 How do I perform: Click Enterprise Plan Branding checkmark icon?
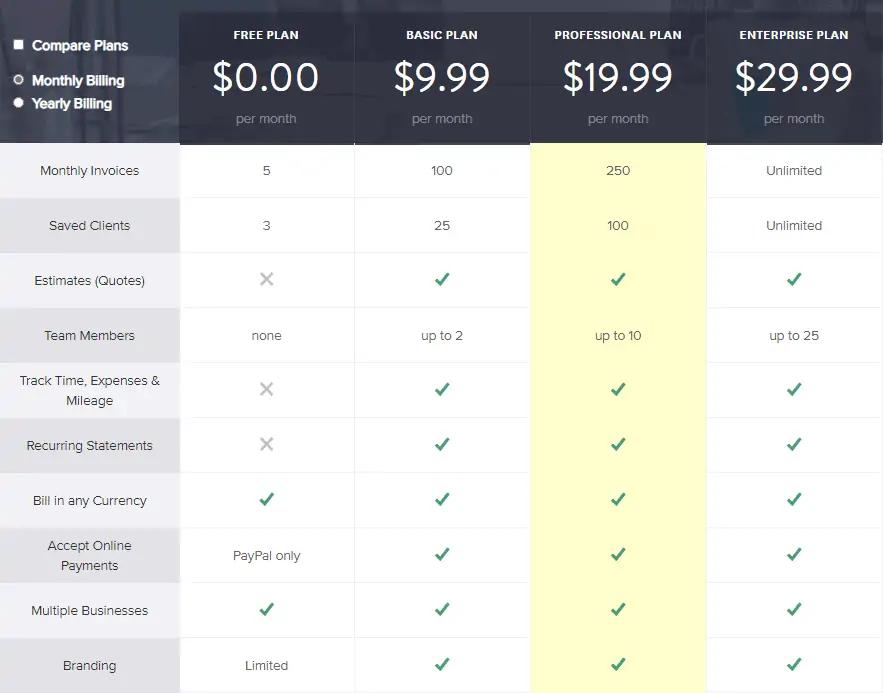(x=794, y=664)
